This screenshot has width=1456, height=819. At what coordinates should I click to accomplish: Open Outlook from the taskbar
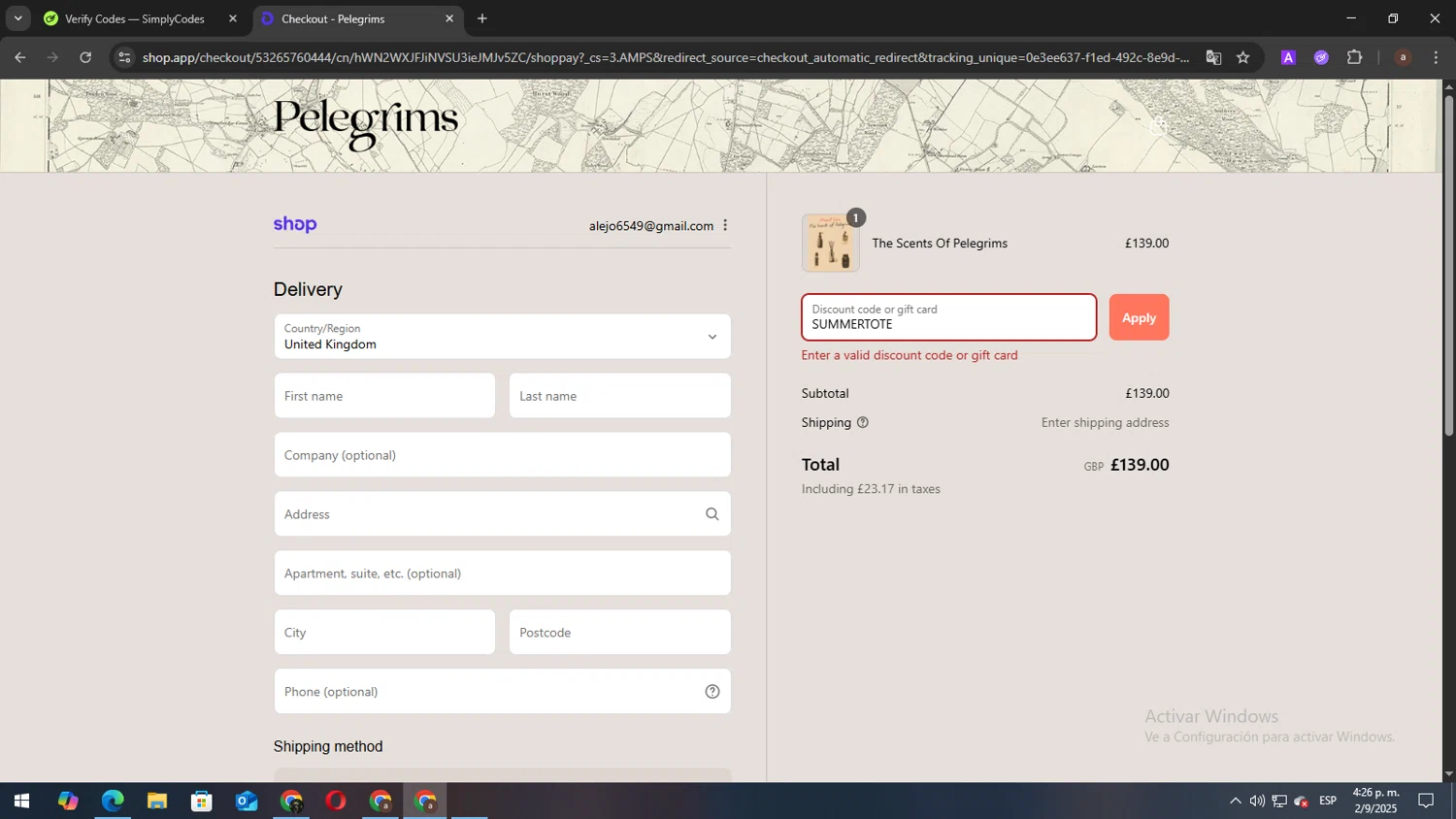247,802
